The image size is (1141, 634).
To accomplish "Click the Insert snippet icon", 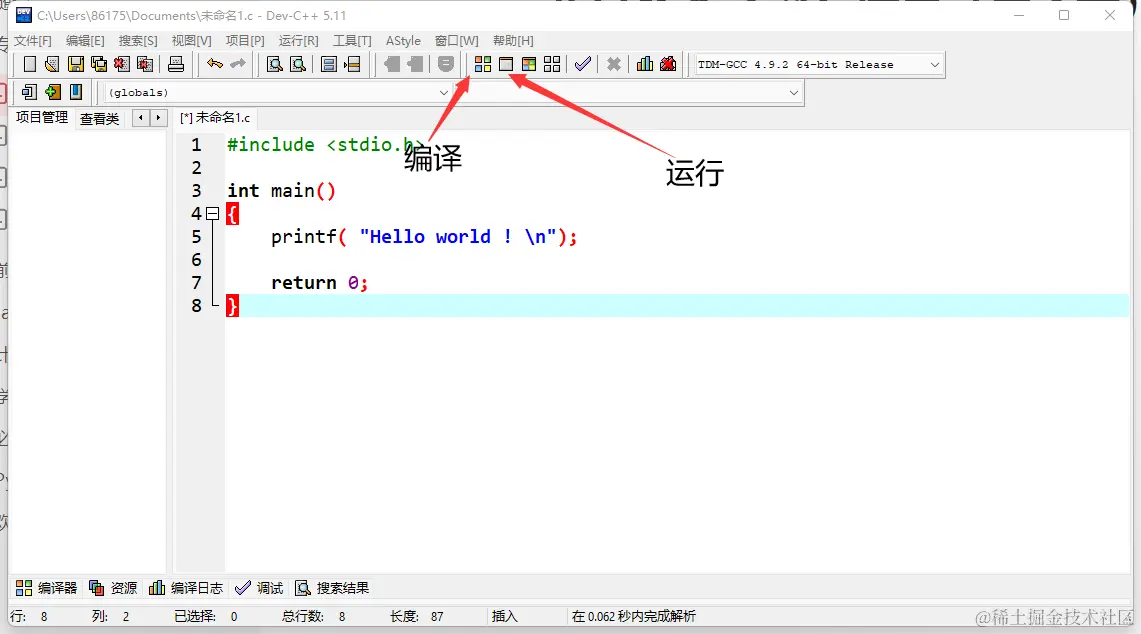I will (29, 92).
